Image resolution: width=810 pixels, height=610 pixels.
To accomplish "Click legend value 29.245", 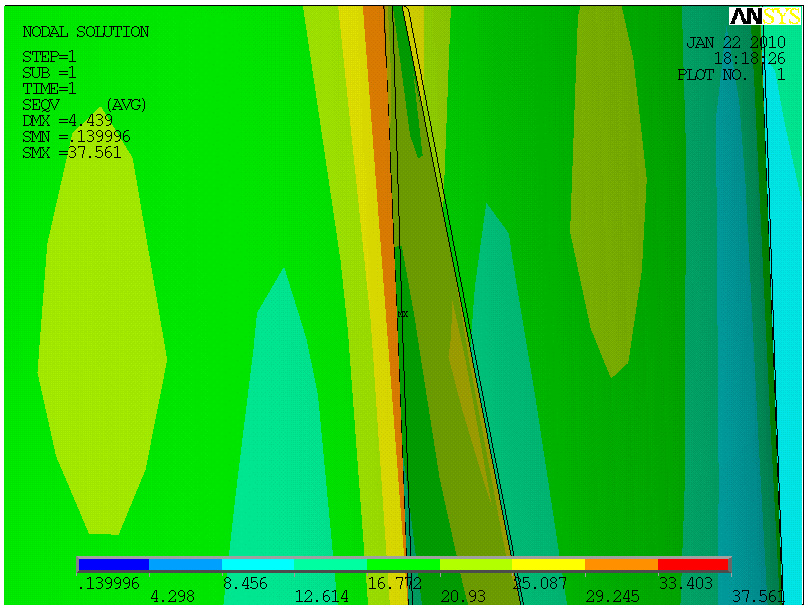I will pos(613,597).
